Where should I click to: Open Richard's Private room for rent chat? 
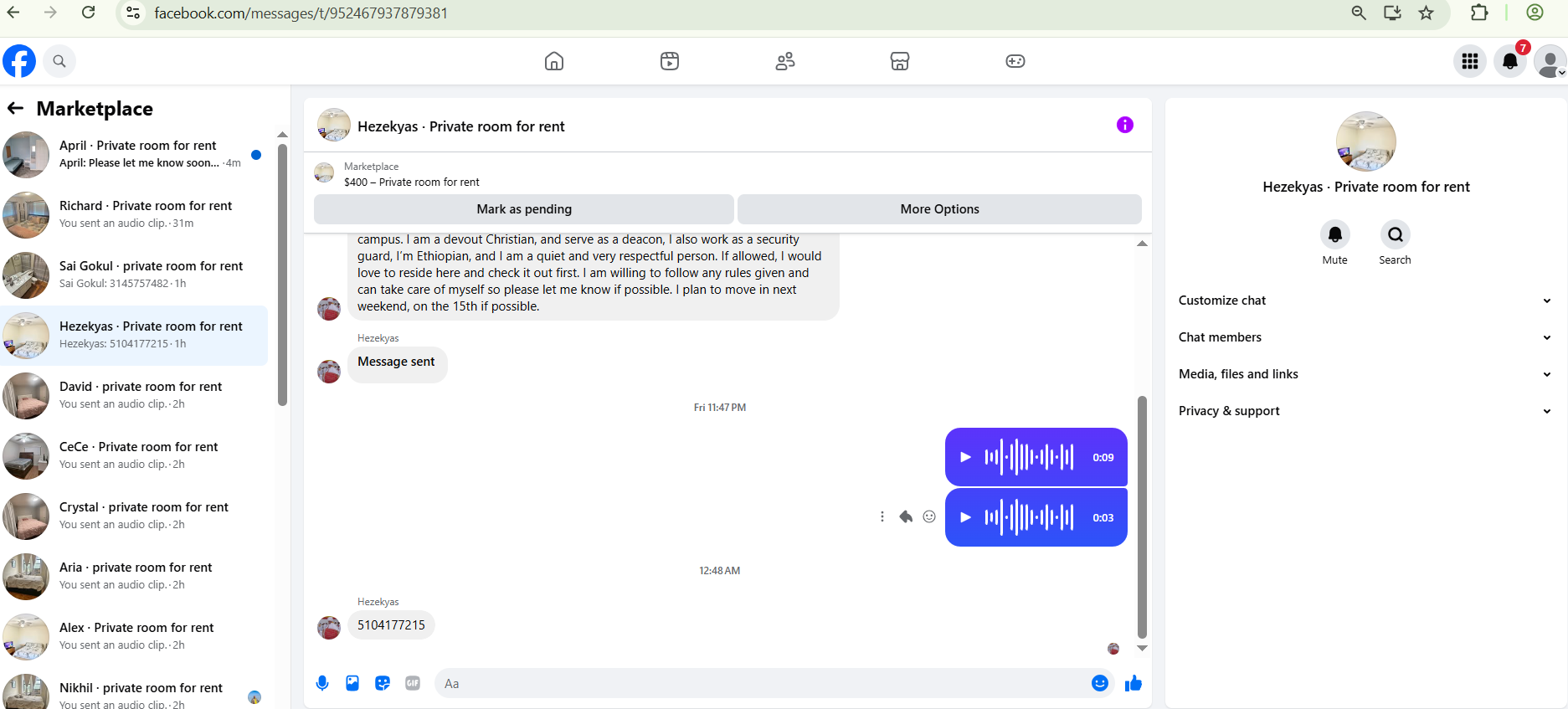[134, 215]
